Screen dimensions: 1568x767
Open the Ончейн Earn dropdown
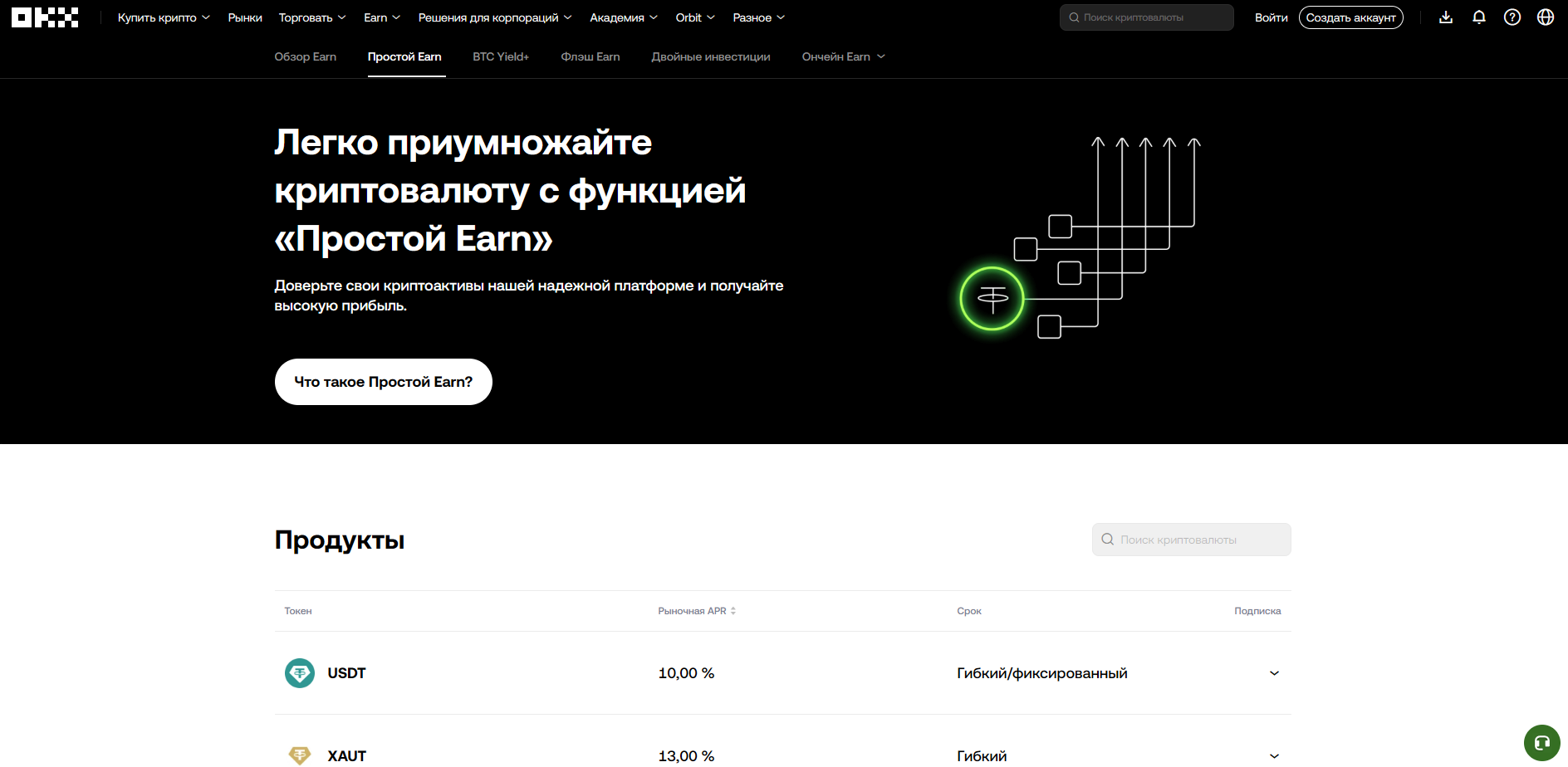pyautogui.click(x=844, y=56)
